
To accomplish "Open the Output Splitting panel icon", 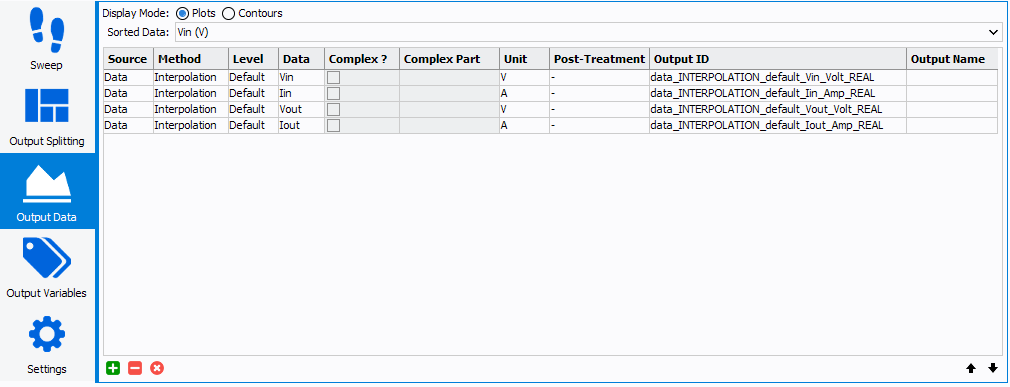I will tap(47, 106).
